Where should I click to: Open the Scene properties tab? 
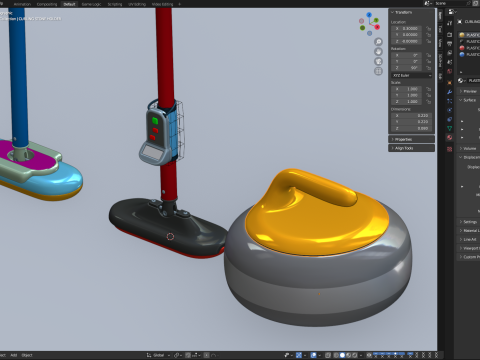pos(449,62)
